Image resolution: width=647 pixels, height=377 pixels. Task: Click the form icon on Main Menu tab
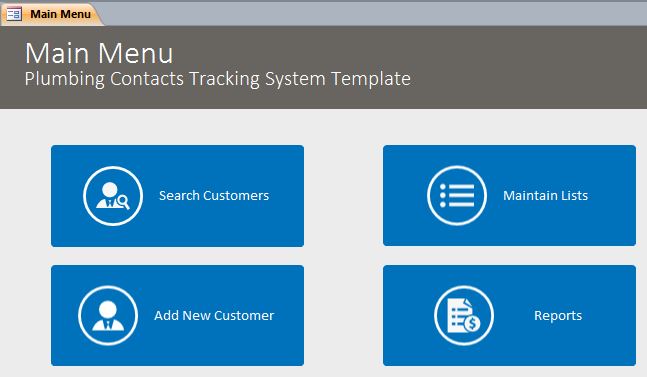[x=14, y=14]
